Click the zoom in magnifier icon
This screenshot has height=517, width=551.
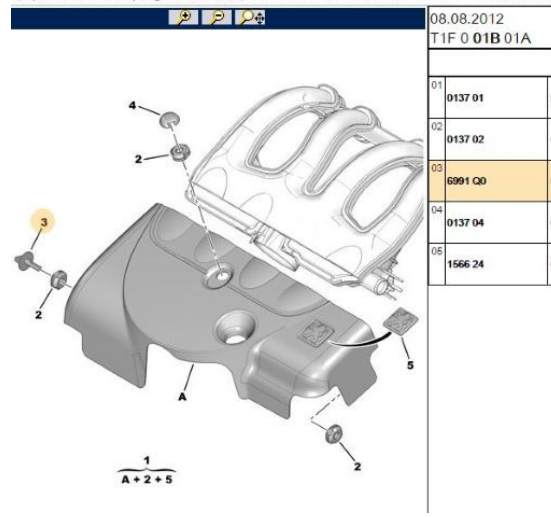point(183,17)
